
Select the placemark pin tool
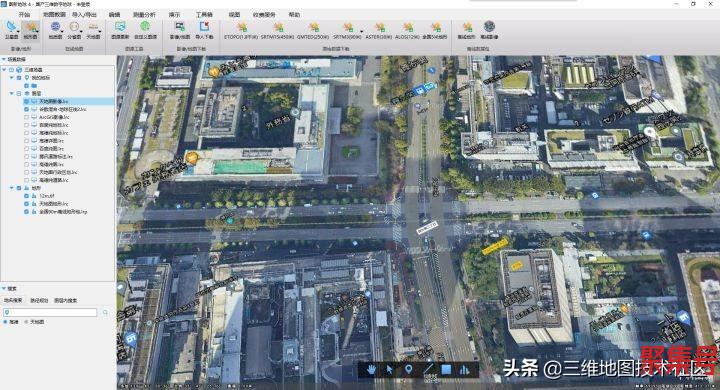[408, 370]
